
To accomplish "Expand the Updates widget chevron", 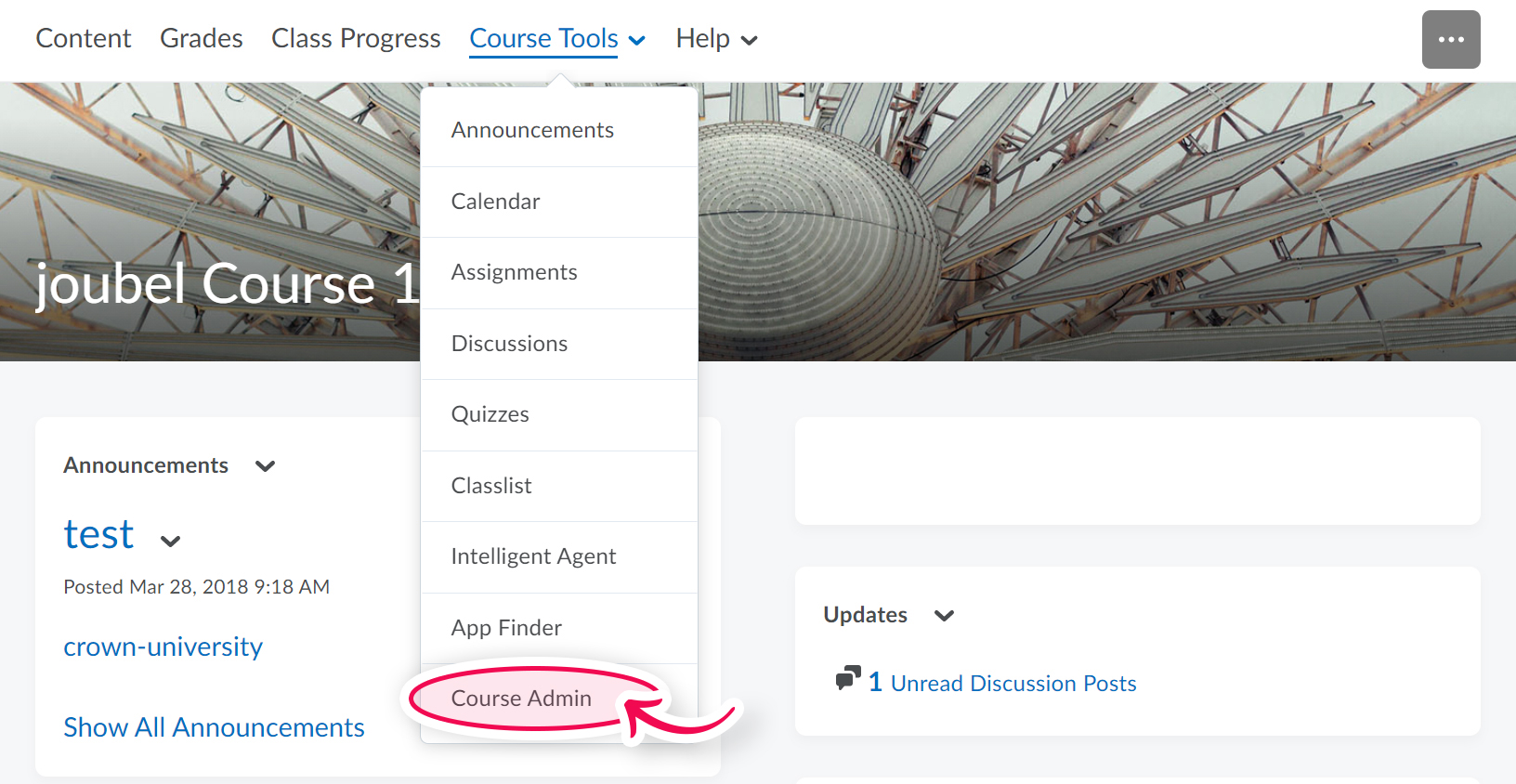I will click(x=944, y=616).
